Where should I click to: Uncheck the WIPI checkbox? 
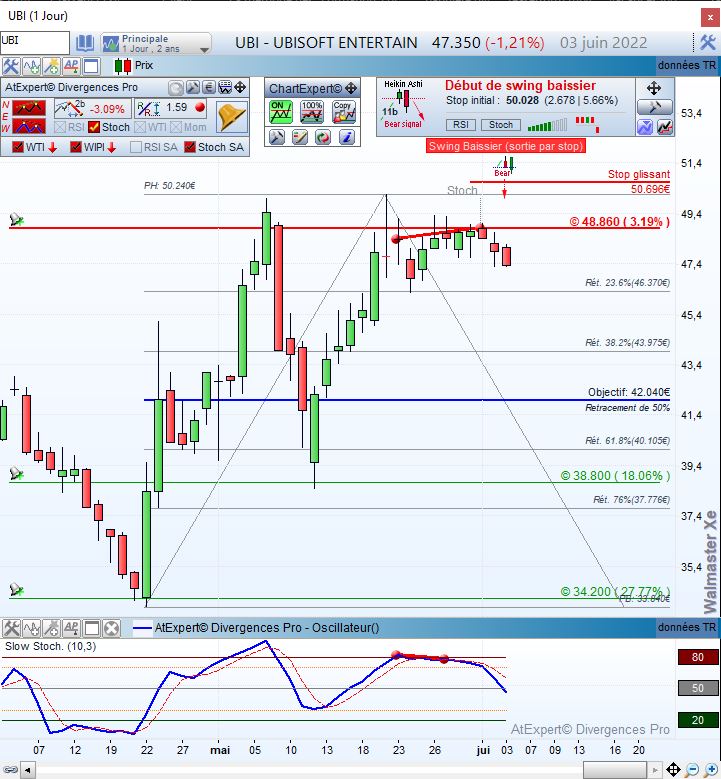[x=76, y=147]
